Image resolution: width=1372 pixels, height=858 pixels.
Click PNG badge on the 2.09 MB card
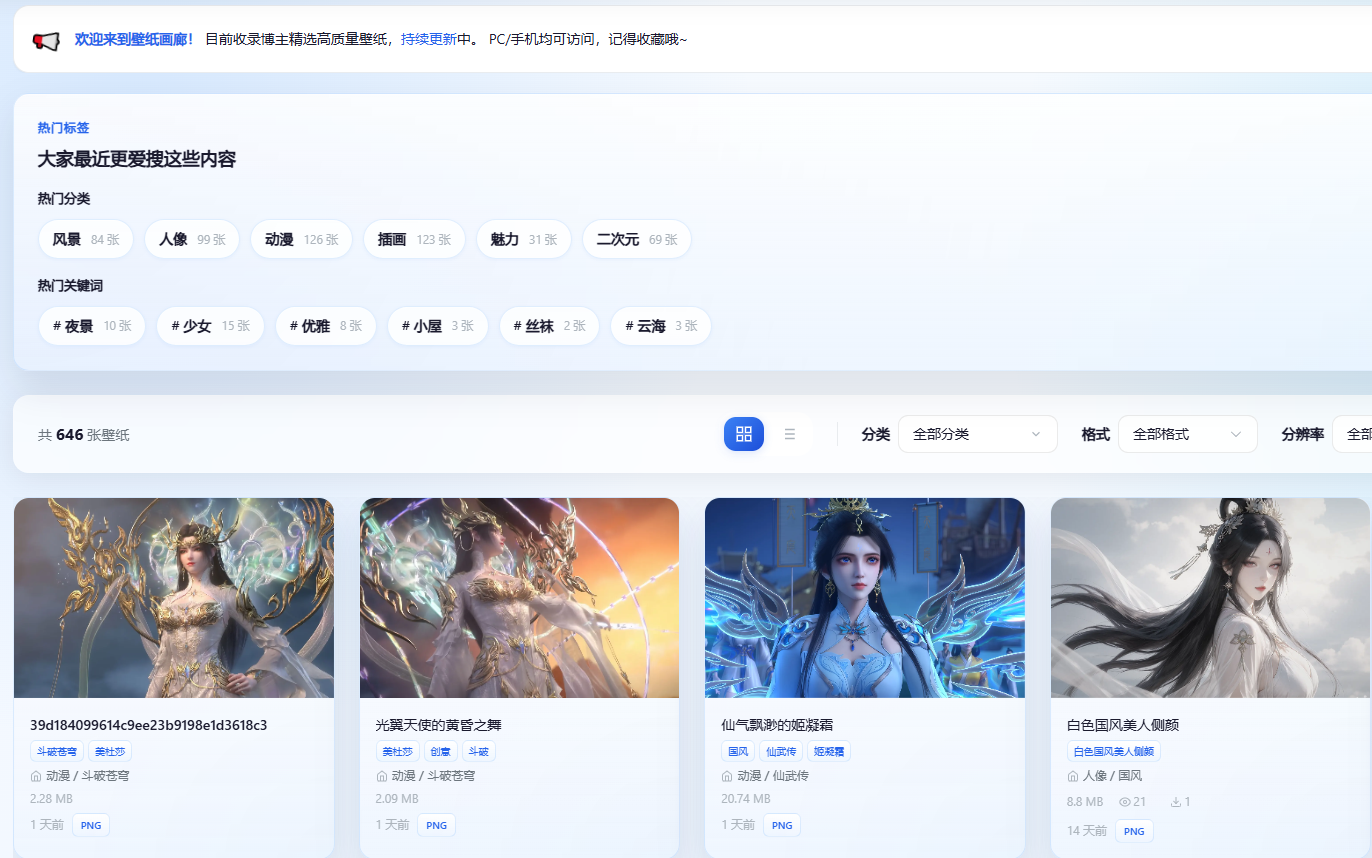click(x=437, y=825)
